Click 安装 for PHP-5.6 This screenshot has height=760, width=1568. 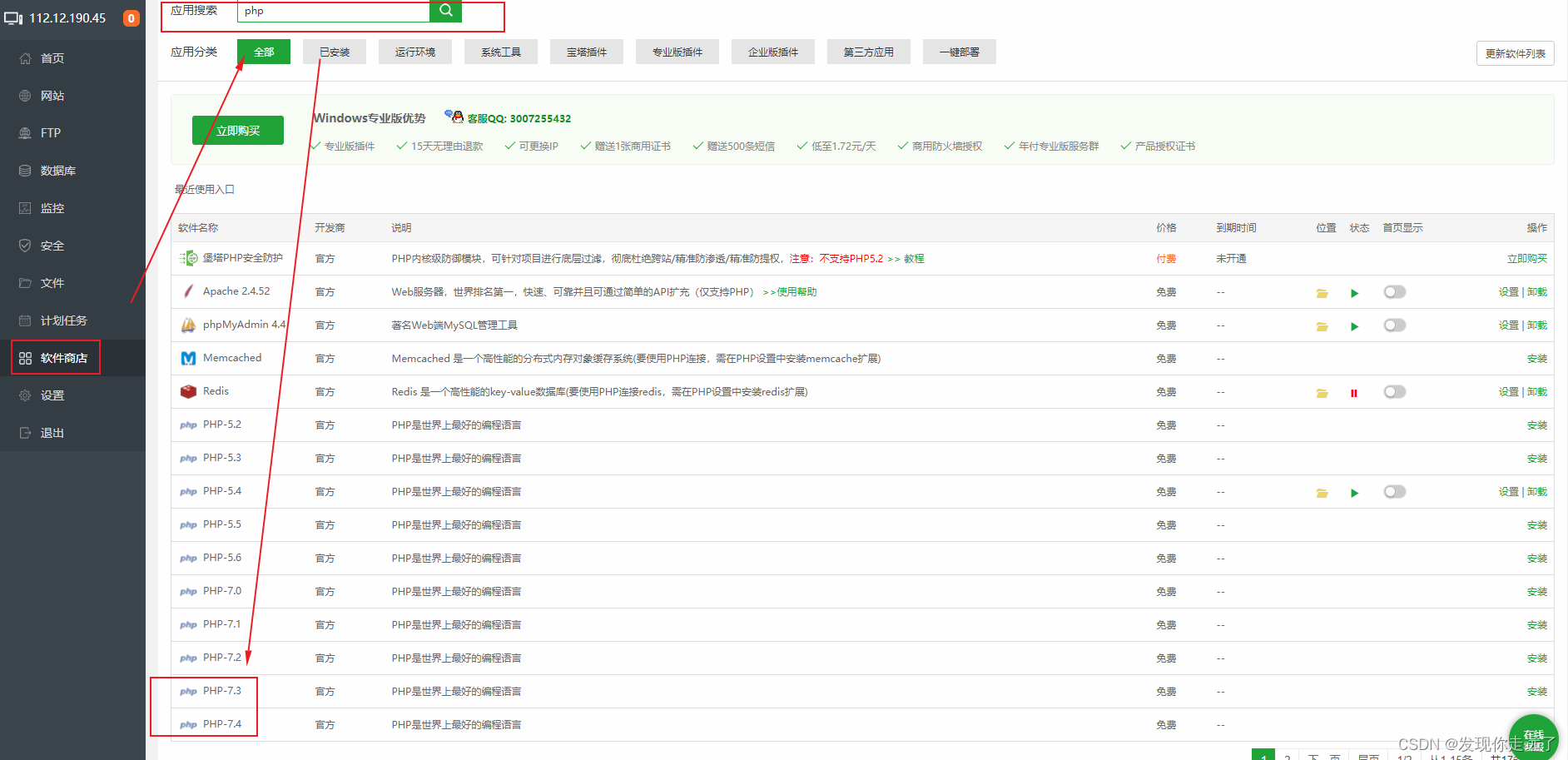[1537, 559]
